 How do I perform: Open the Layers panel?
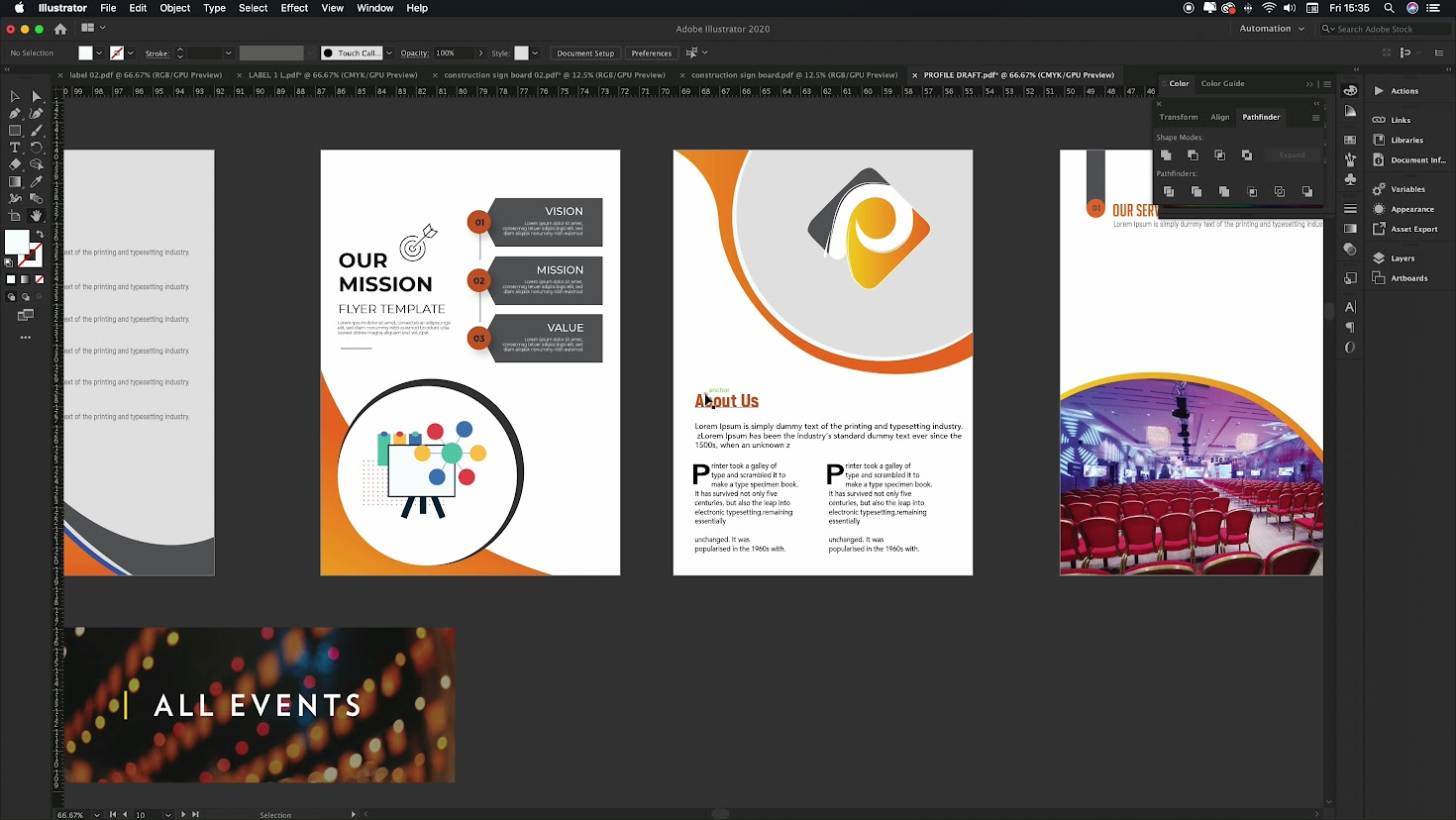1402,258
